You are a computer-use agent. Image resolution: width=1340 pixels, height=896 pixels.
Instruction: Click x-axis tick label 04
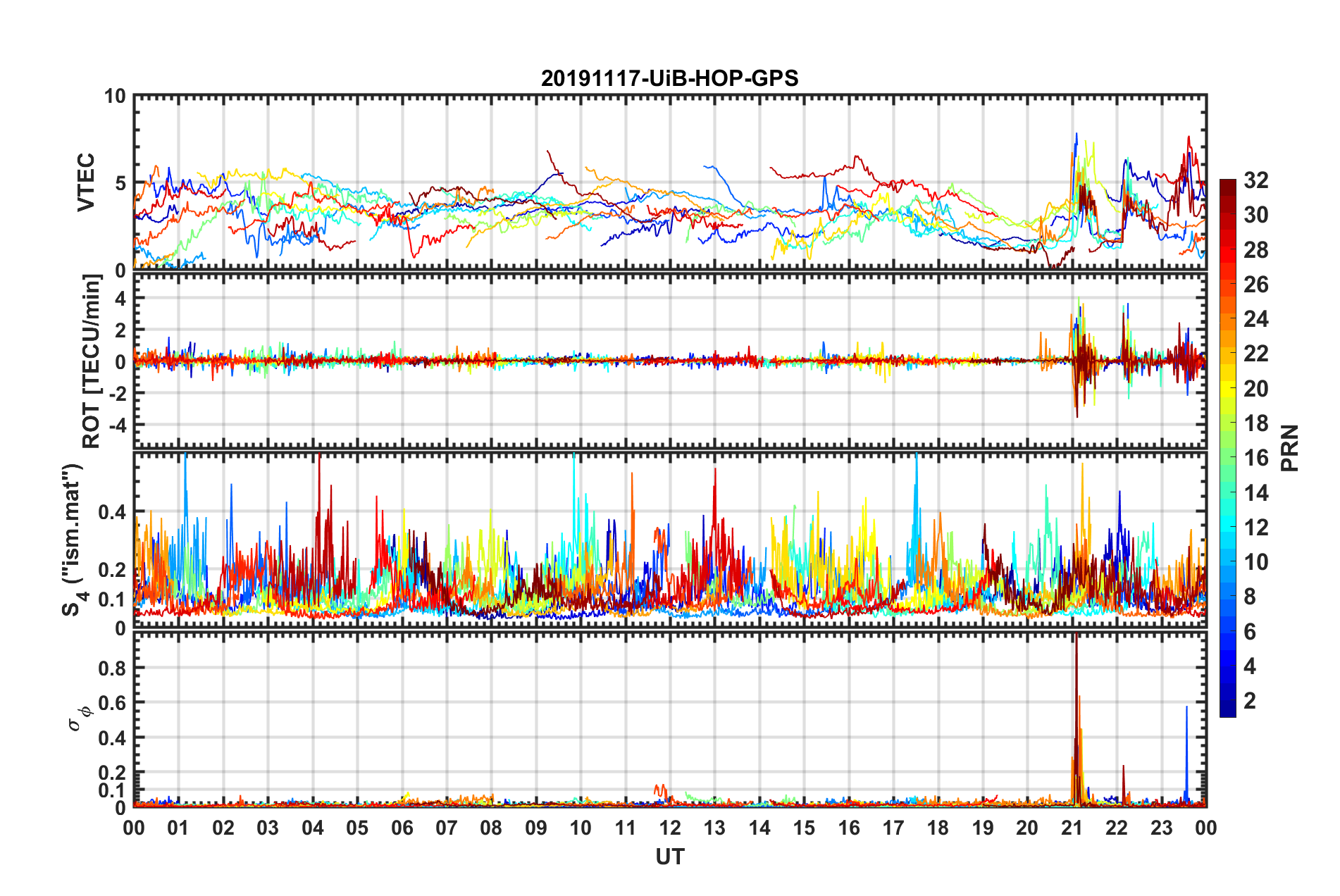click(313, 828)
